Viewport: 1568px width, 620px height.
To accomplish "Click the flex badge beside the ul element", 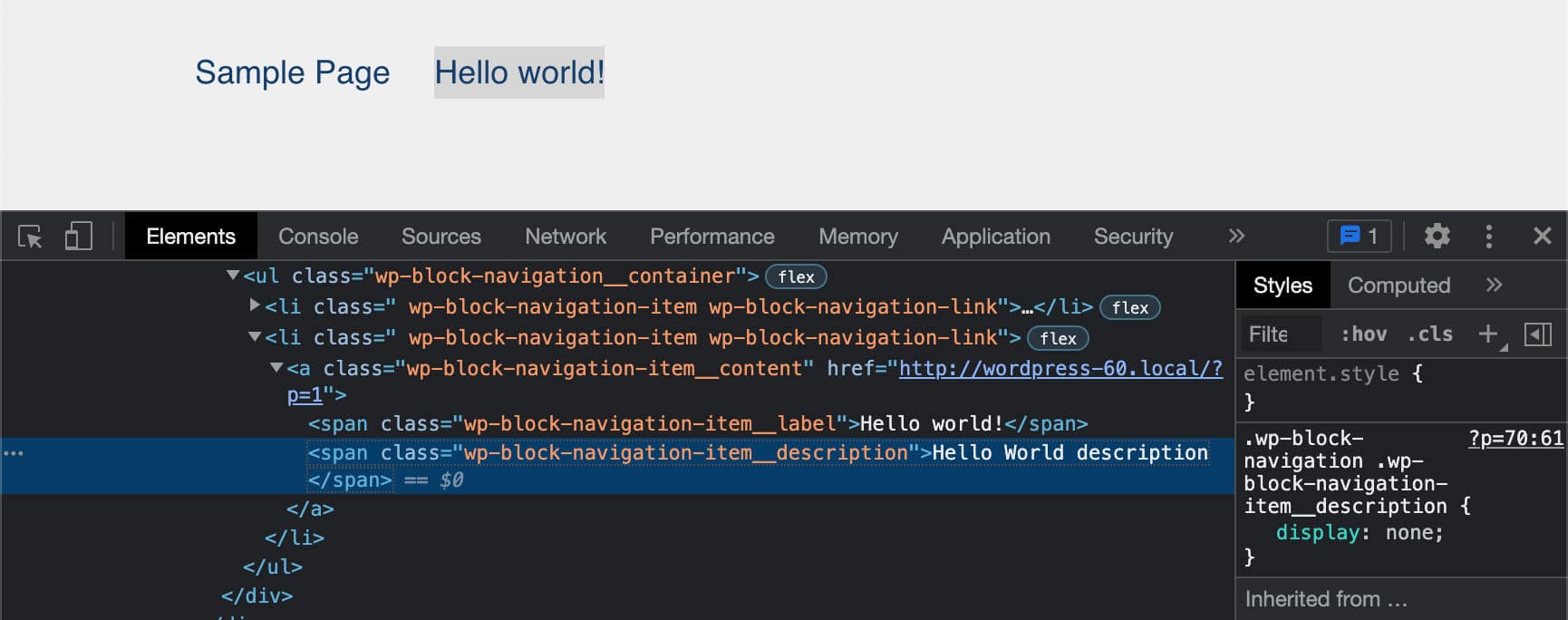I will point(796,276).
